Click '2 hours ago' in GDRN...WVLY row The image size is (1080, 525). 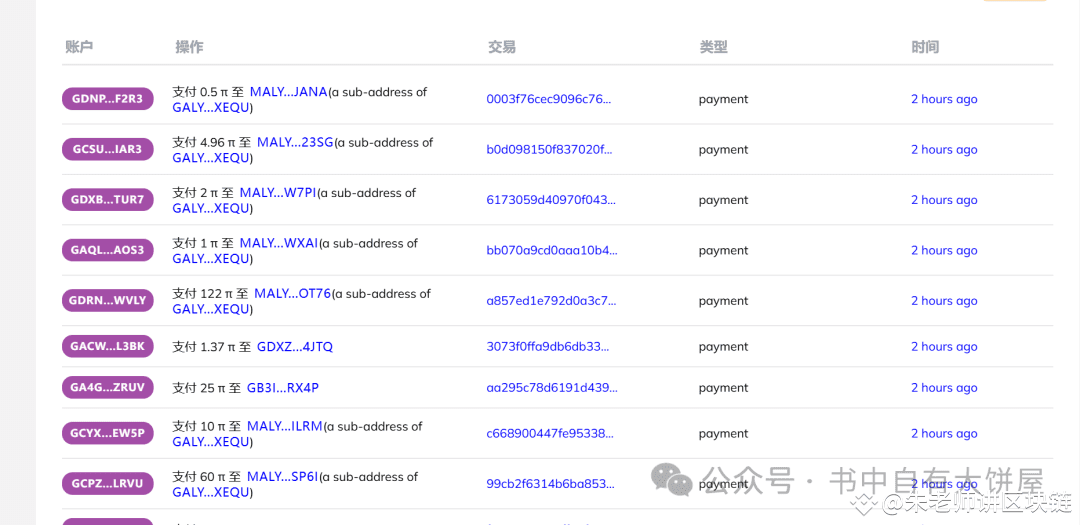click(944, 300)
